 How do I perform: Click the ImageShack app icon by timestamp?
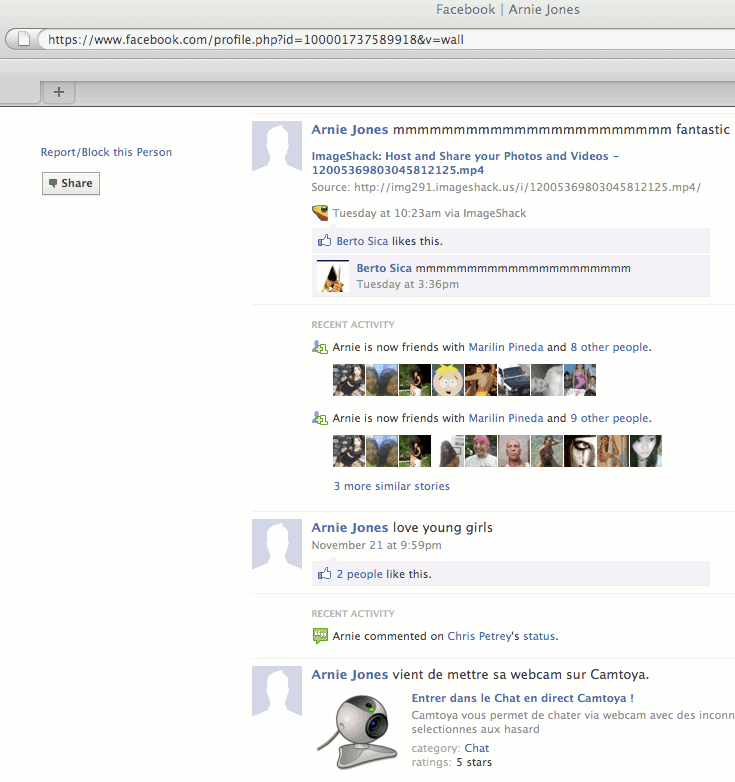(320, 213)
